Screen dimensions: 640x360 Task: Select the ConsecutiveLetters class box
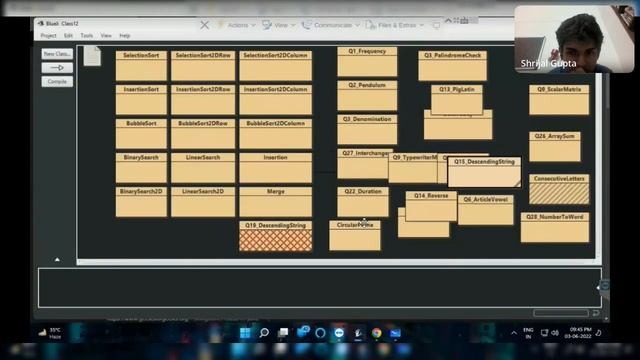(559, 189)
